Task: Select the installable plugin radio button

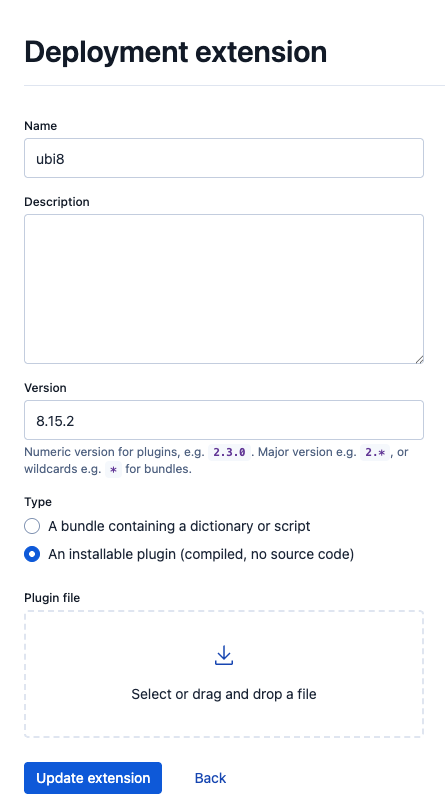Action: [32, 554]
